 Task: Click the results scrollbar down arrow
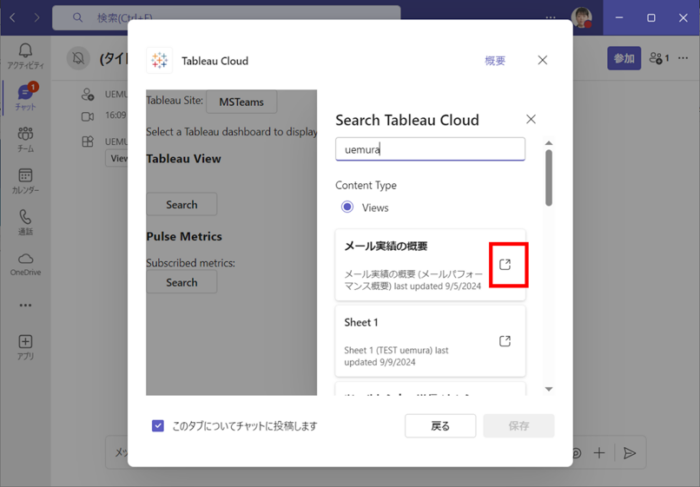click(549, 389)
